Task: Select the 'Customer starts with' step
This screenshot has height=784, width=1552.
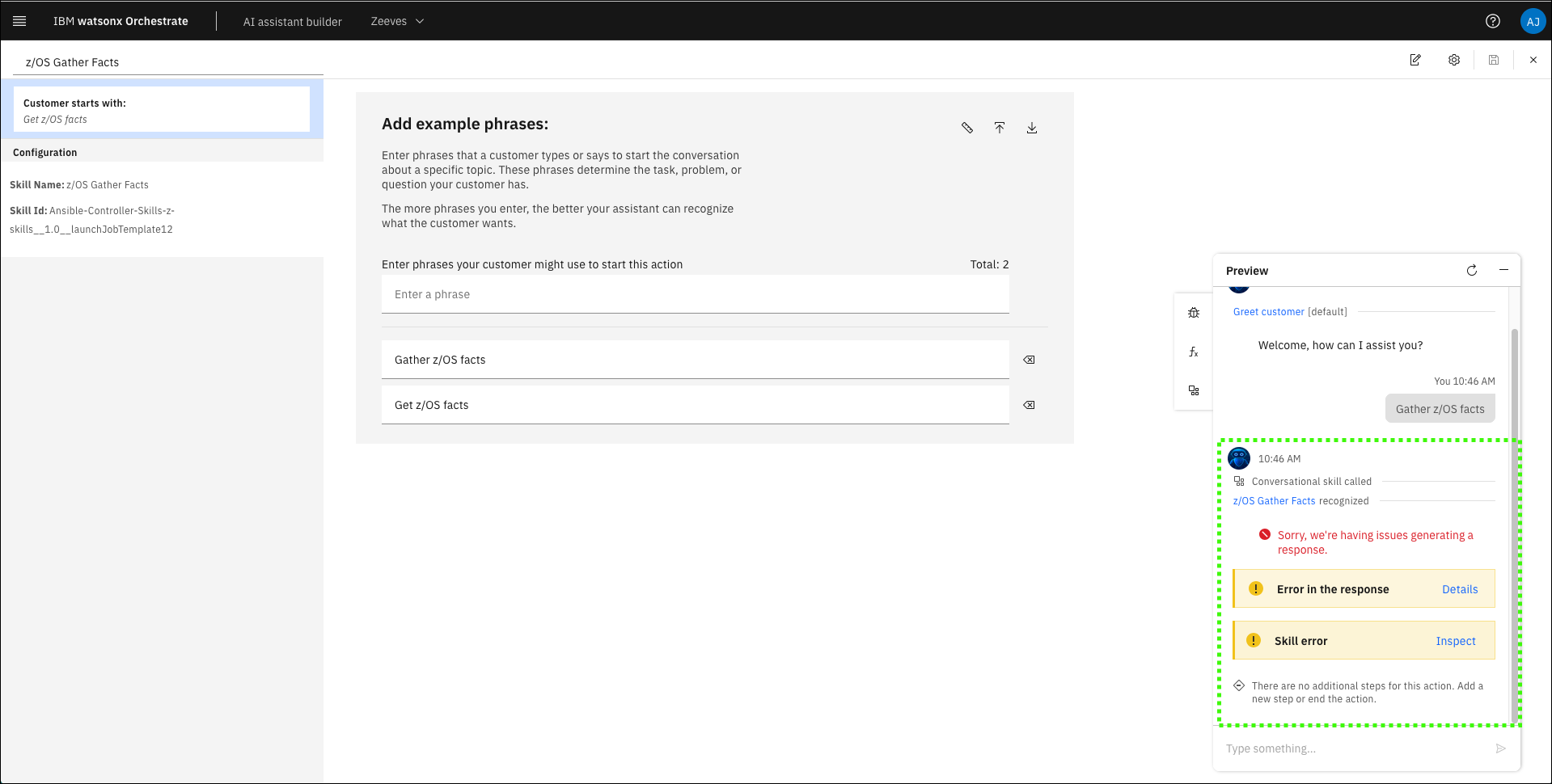Action: pos(162,110)
